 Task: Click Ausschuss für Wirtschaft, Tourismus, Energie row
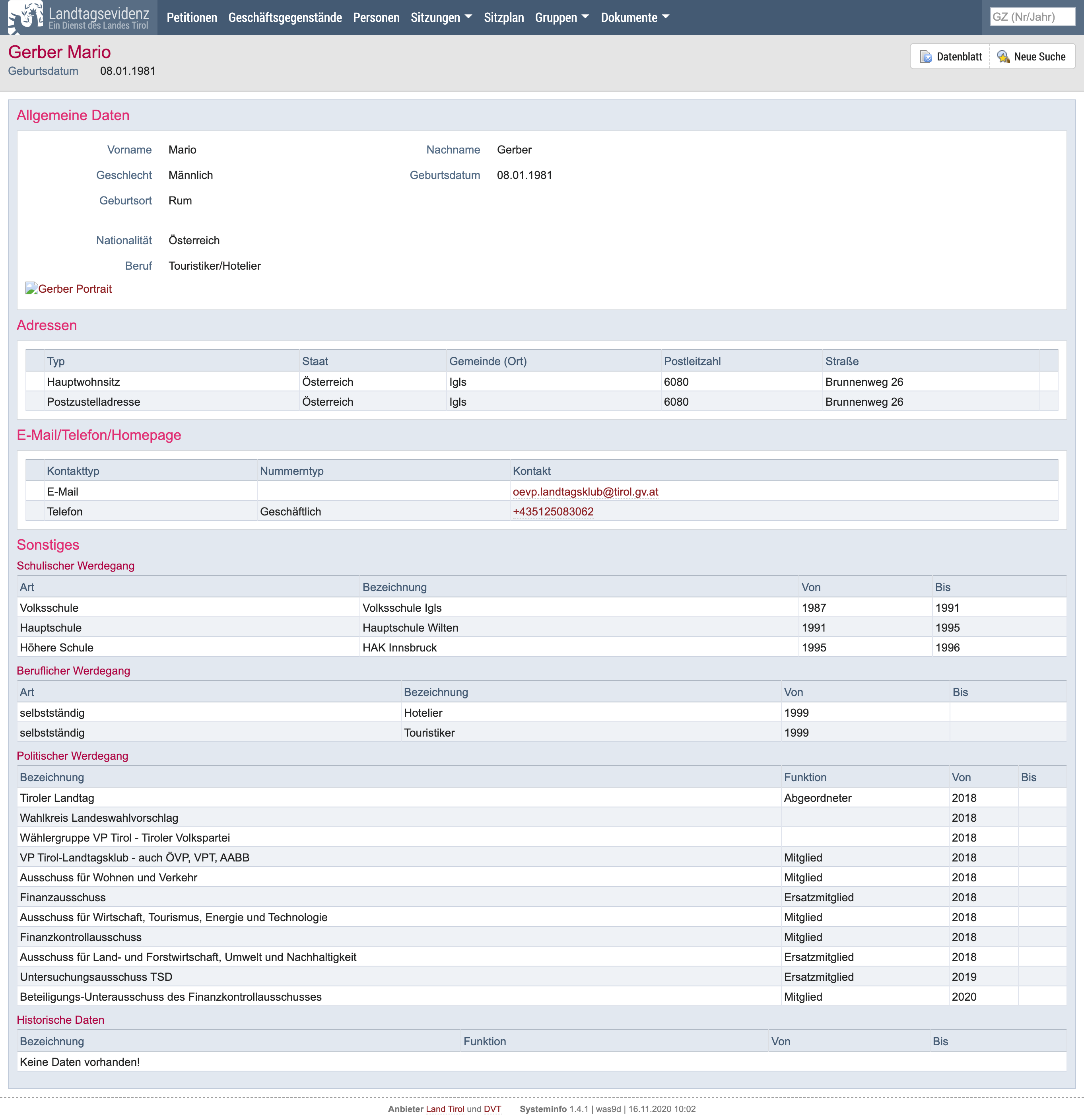(542, 918)
